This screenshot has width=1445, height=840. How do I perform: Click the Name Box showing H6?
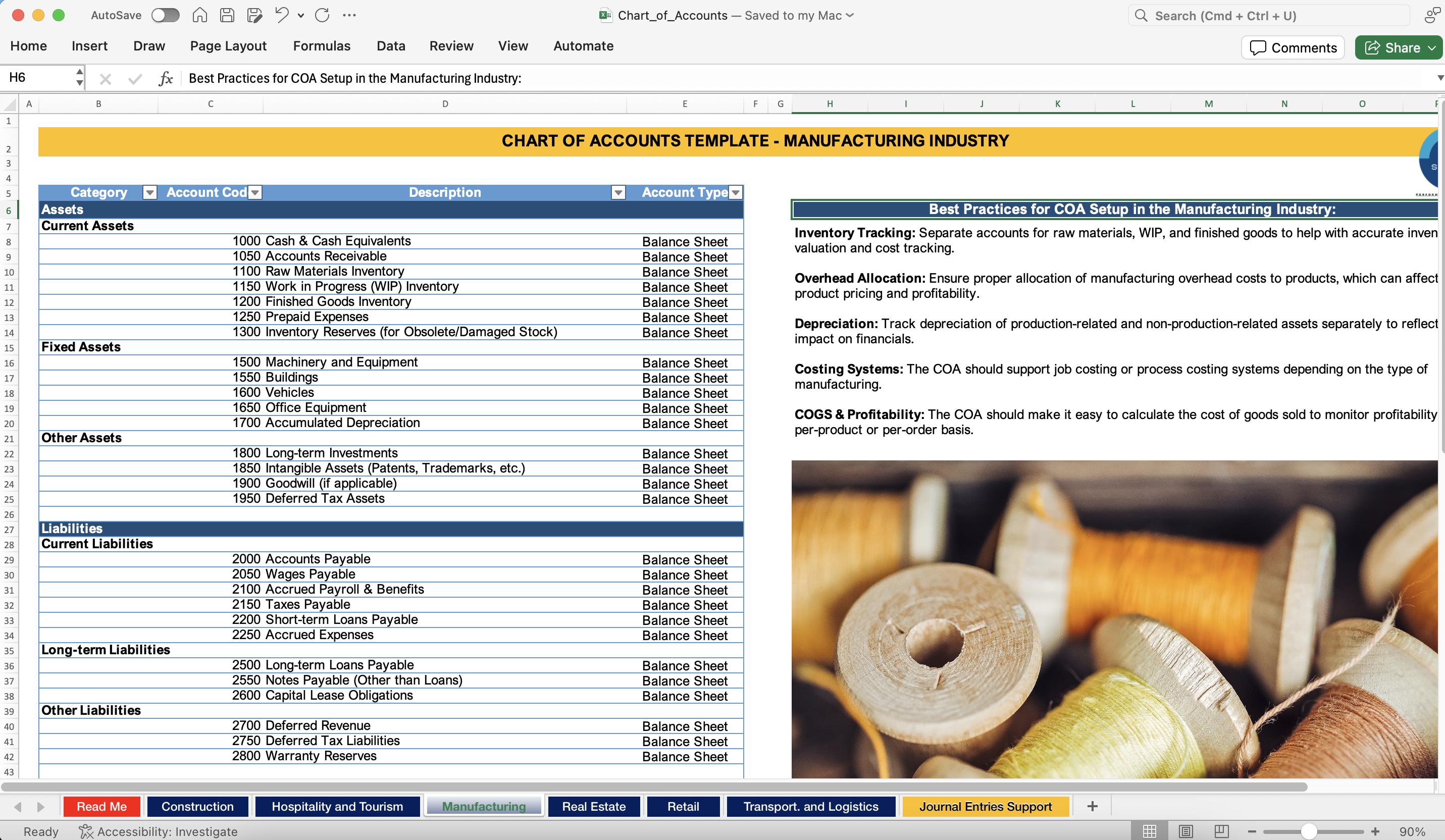tap(38, 77)
